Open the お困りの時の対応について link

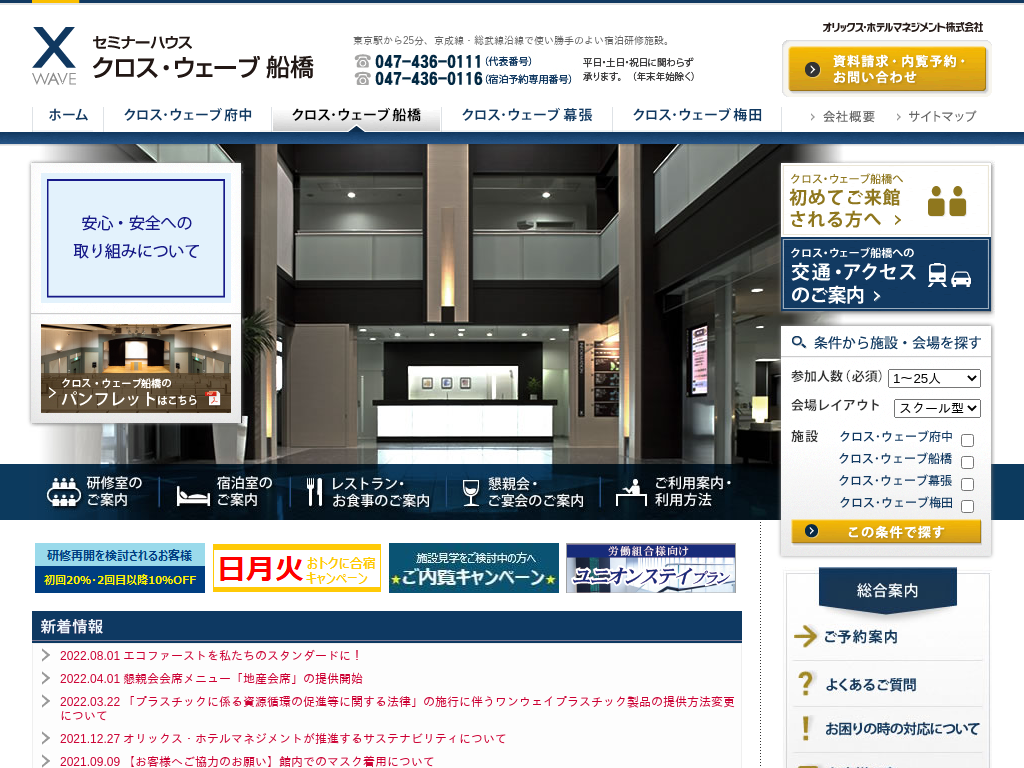(902, 729)
